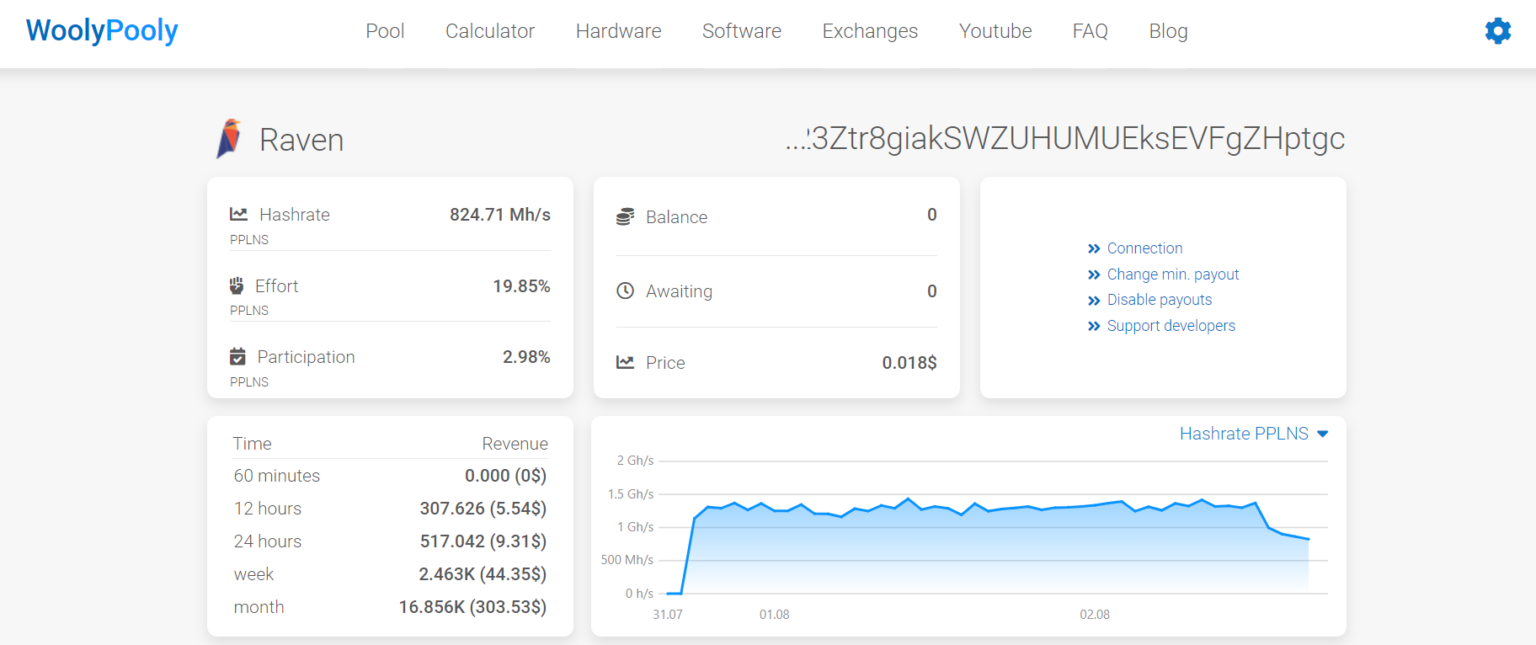Click the Connection link
Viewport: 1536px width, 645px height.
click(x=1144, y=248)
